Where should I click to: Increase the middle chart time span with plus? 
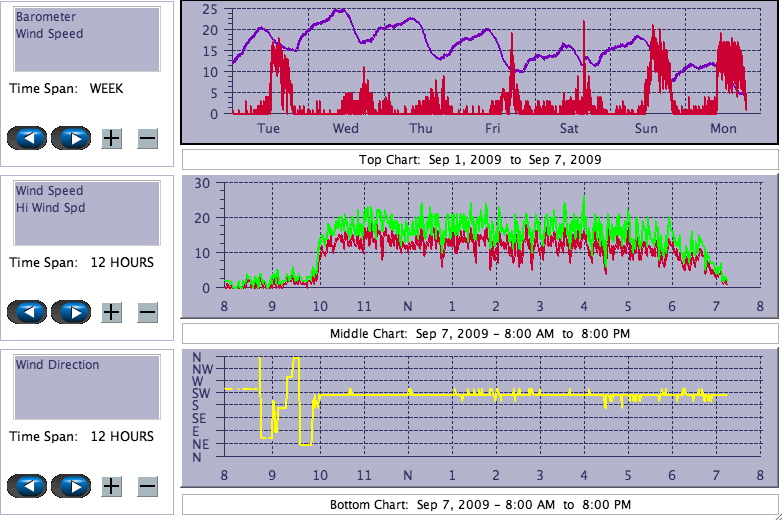pyautogui.click(x=111, y=312)
